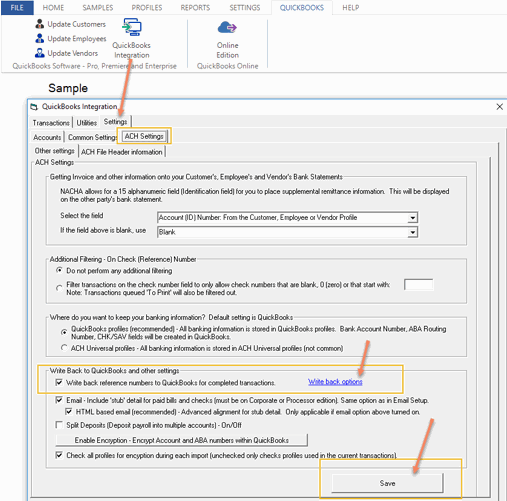Viewport: 507px width, 501px height.
Task: Open the ACH File Header information tab
Action: click(122, 152)
